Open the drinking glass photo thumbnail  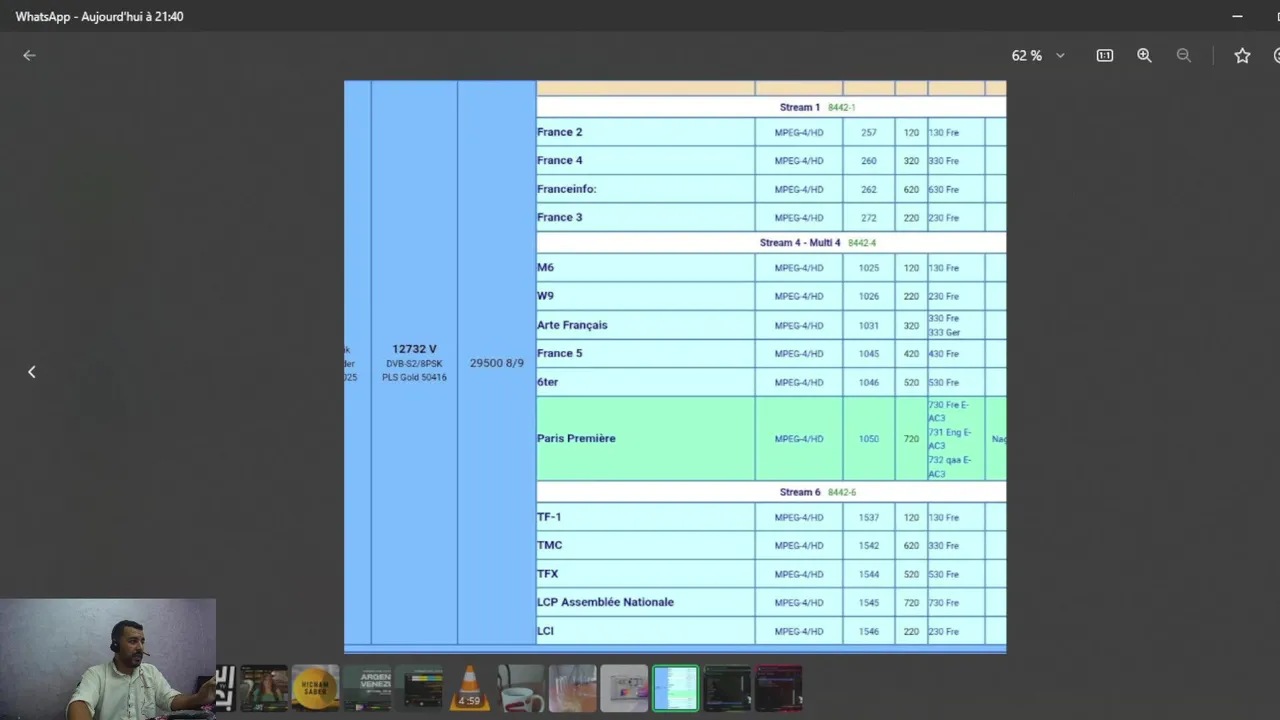[572, 688]
